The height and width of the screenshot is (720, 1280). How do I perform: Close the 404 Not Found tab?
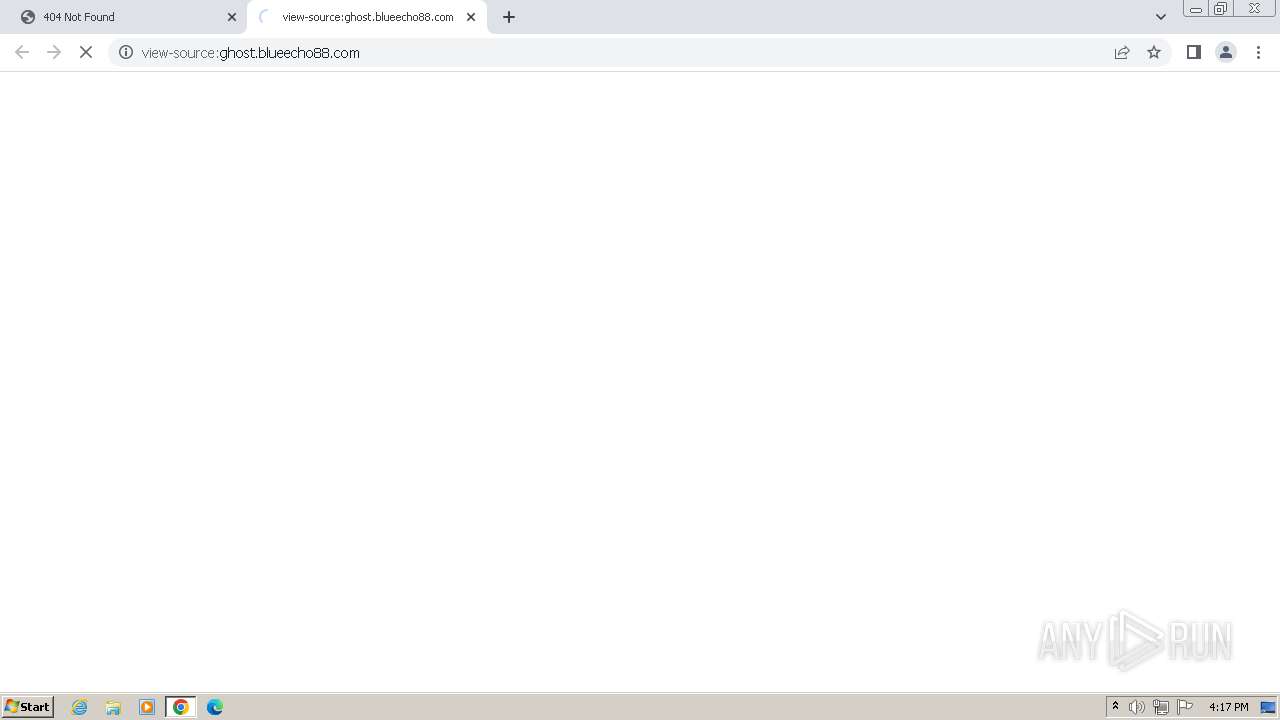tap(232, 17)
